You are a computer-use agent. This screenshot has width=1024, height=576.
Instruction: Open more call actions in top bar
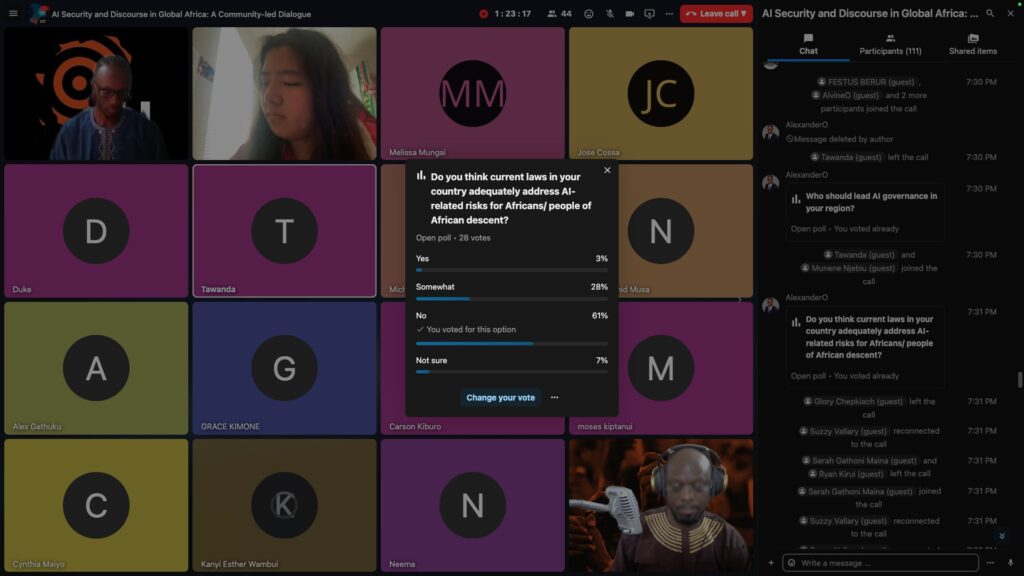click(669, 14)
